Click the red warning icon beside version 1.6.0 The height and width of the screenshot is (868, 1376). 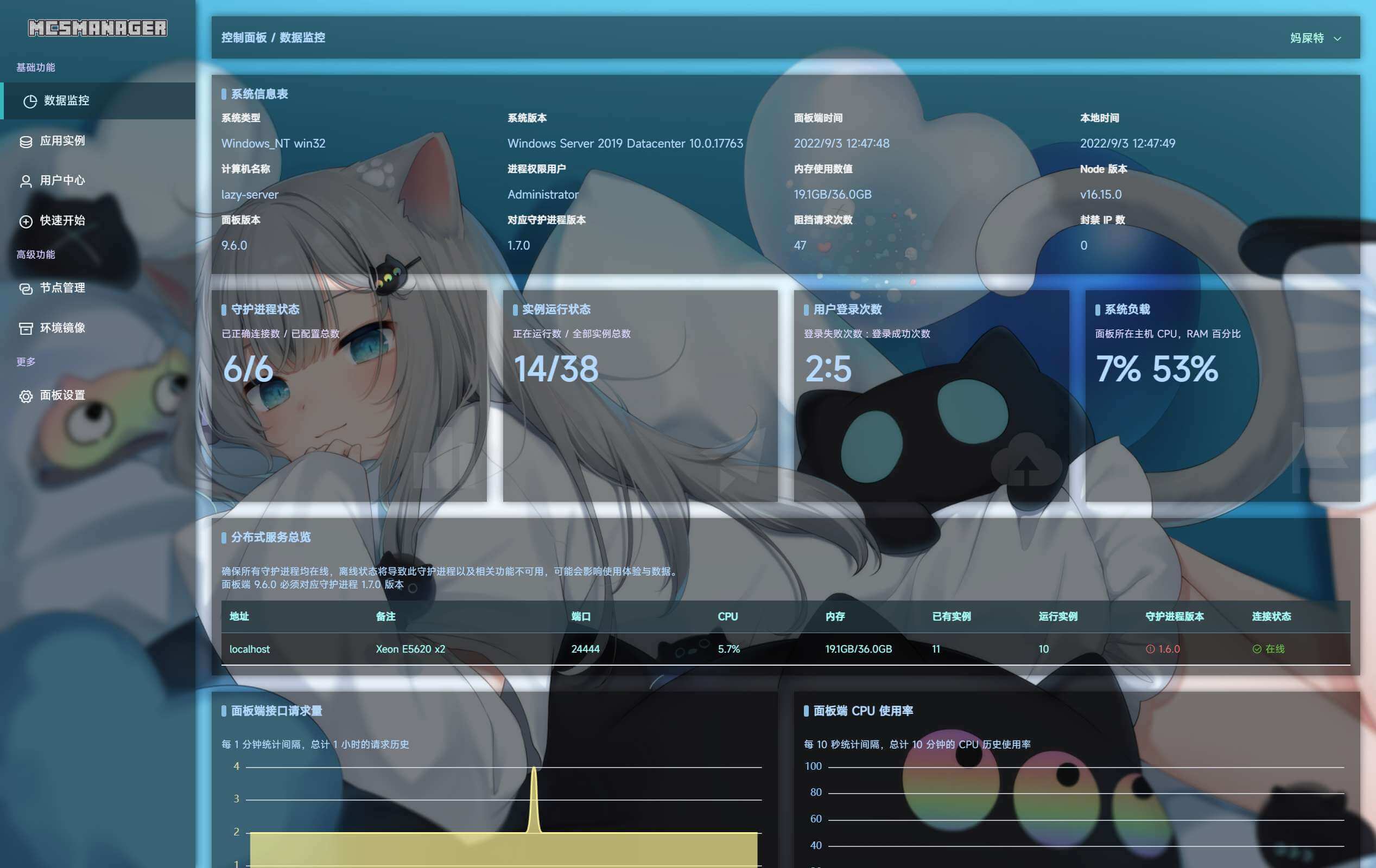click(1150, 649)
